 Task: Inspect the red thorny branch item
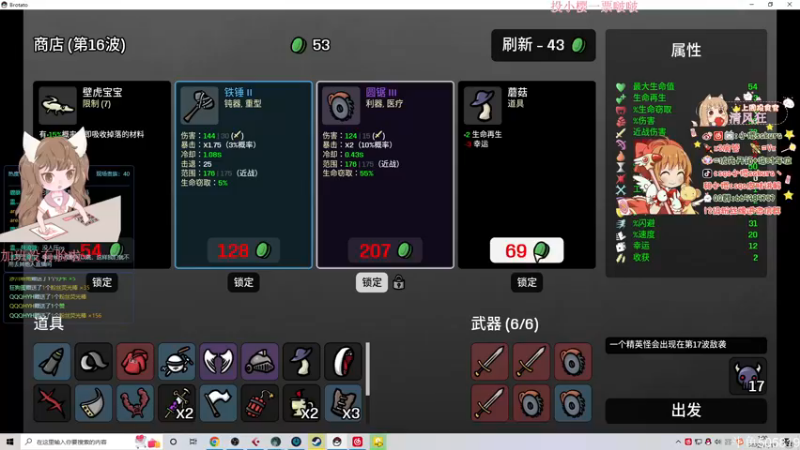pos(52,403)
